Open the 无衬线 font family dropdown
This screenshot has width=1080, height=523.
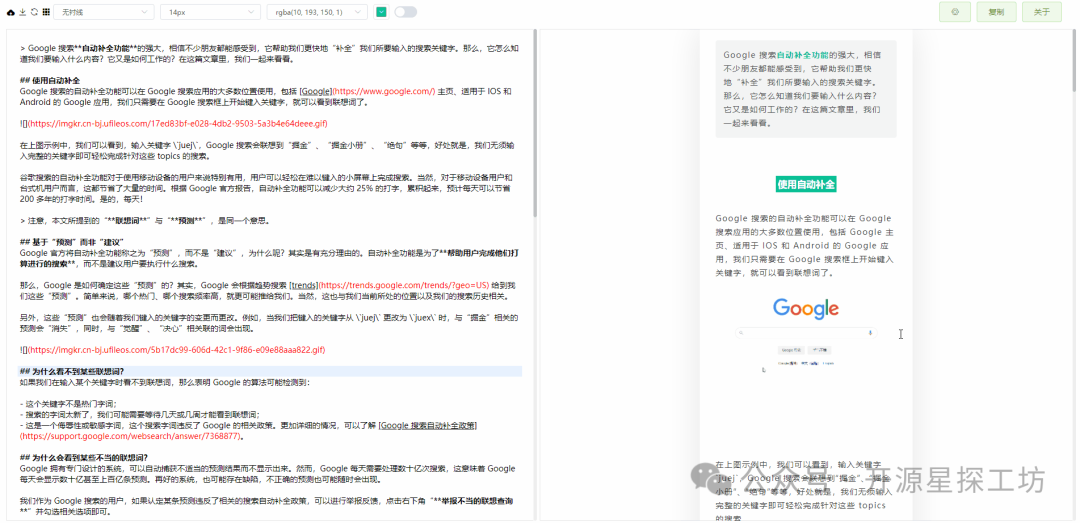pos(104,12)
